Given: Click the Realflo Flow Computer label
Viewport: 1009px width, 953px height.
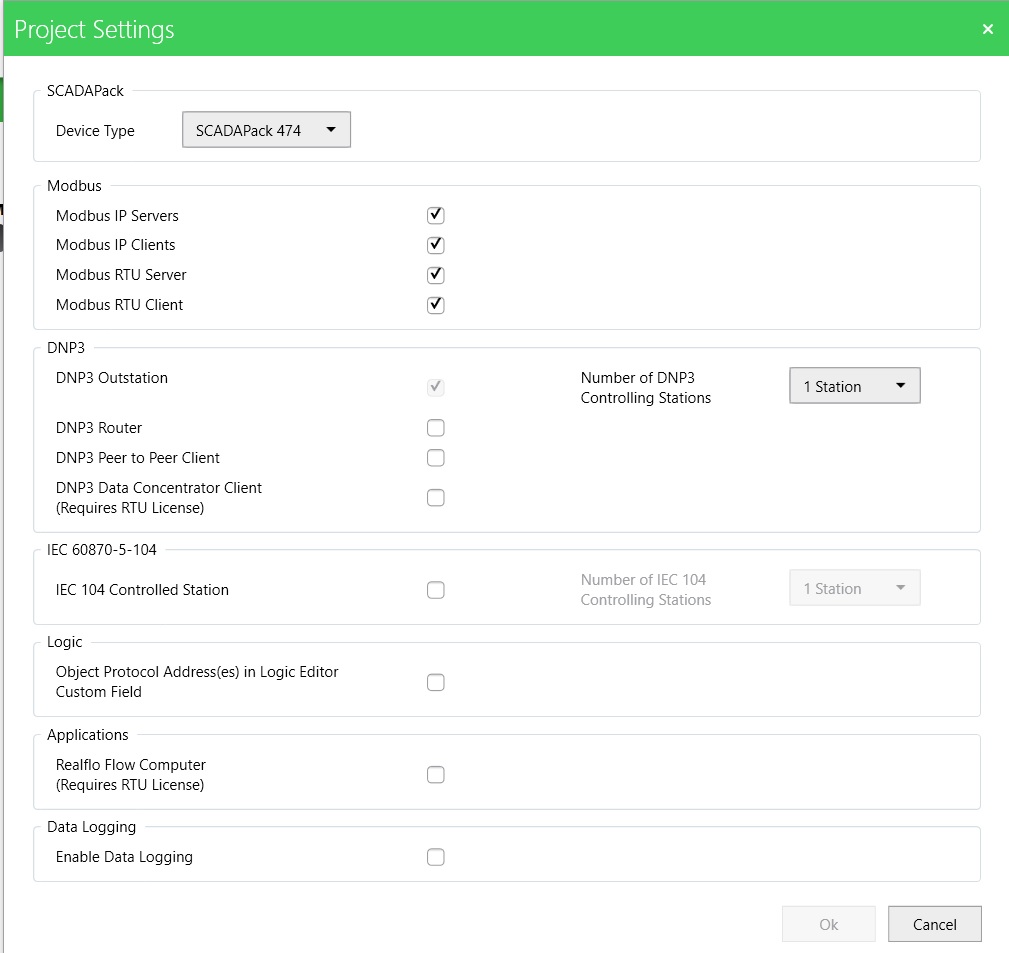Looking at the screenshot, I should [x=131, y=775].
